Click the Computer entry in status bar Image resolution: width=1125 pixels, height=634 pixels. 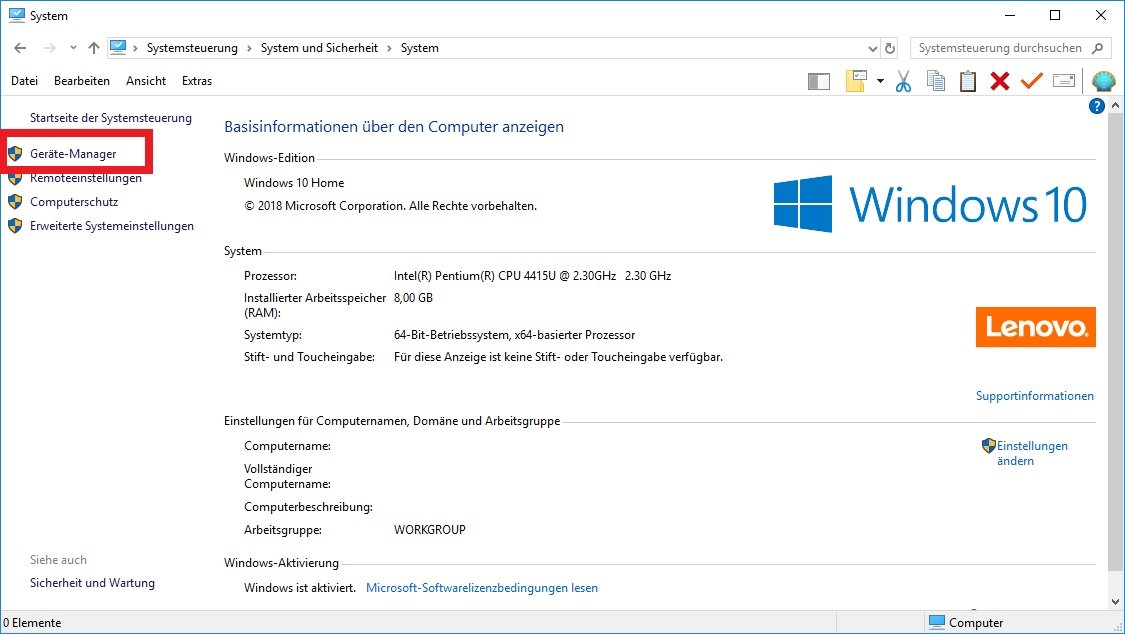pos(966,623)
